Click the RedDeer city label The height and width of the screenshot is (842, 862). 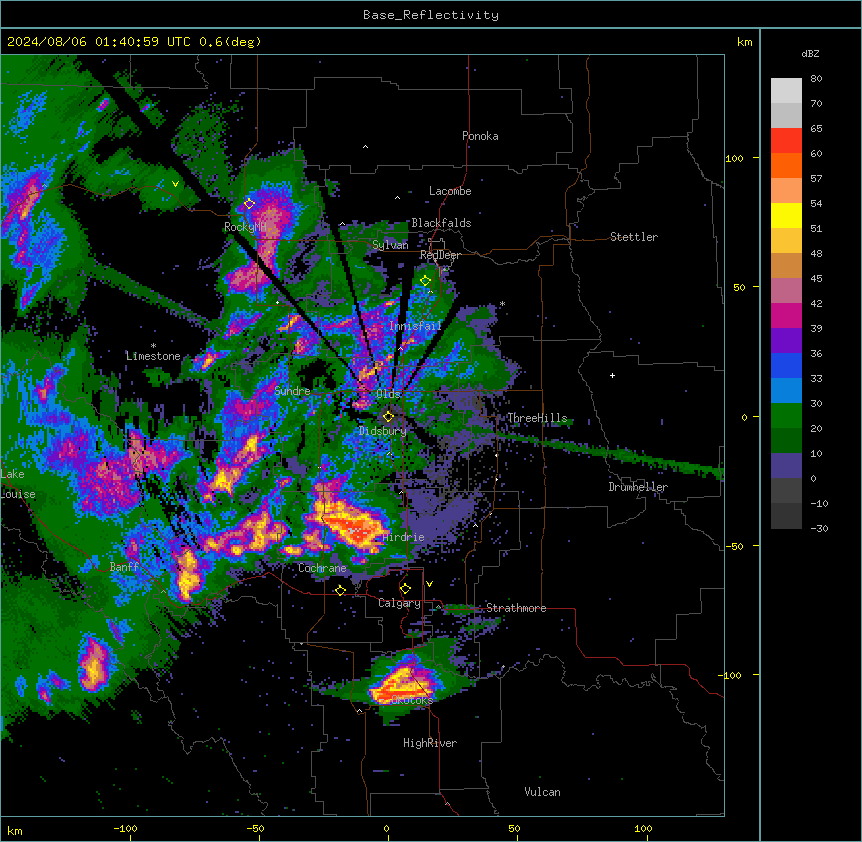440,255
